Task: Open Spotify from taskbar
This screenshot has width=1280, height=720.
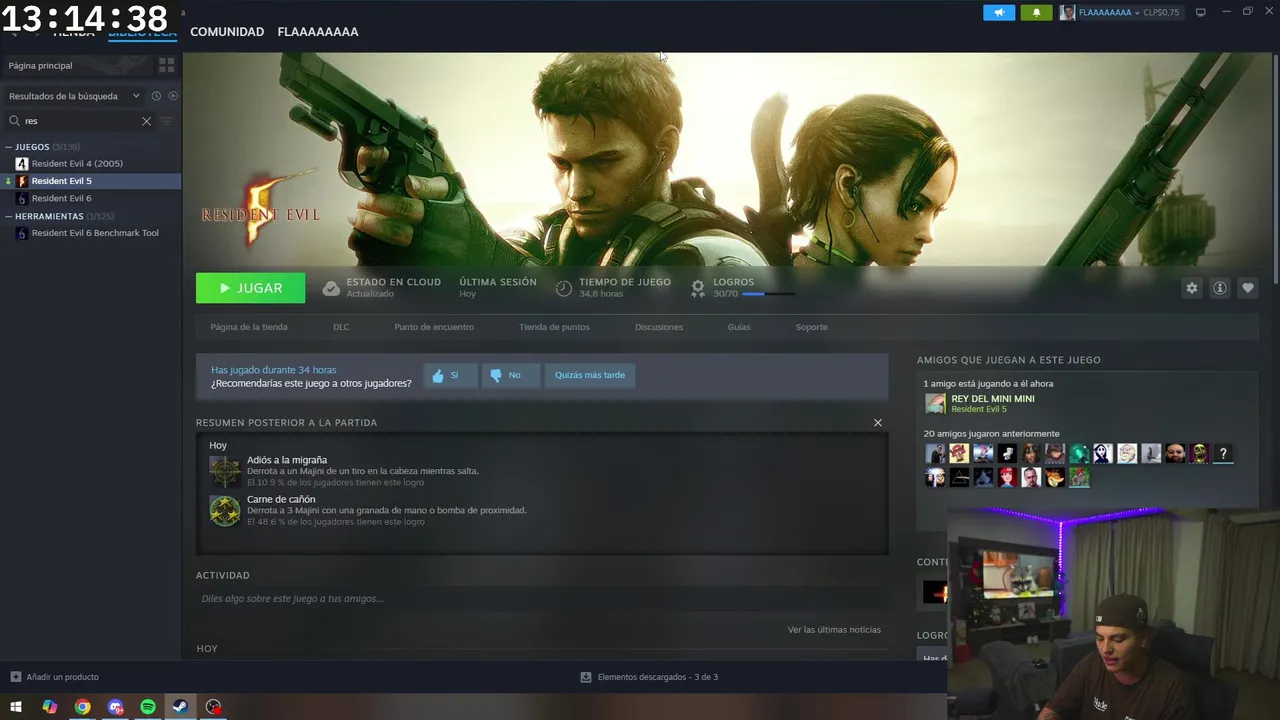Action: pos(148,707)
